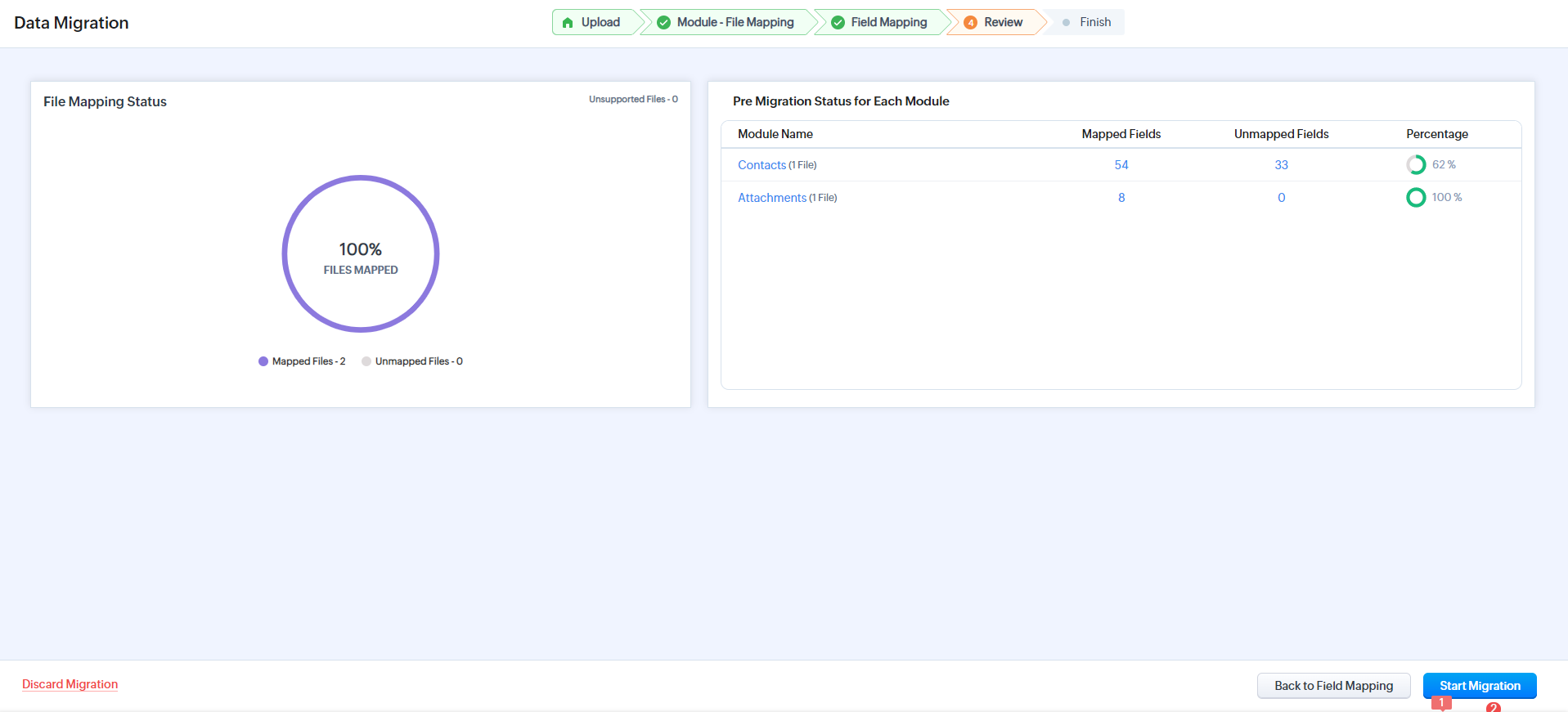The height and width of the screenshot is (712, 1568).
Task: Click Back to Field Mapping button
Action: (x=1333, y=686)
